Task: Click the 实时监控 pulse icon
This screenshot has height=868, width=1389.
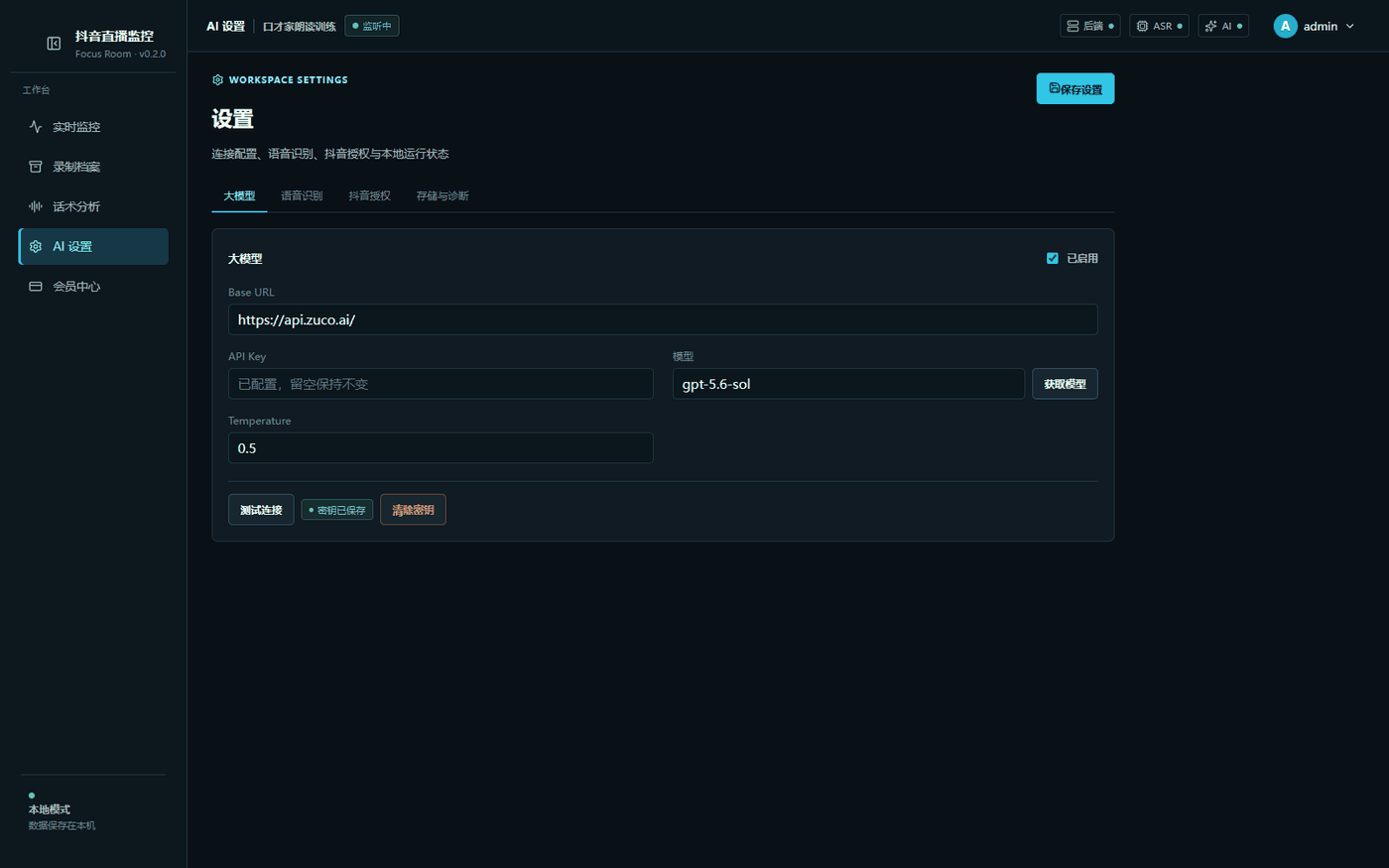Action: 36,127
